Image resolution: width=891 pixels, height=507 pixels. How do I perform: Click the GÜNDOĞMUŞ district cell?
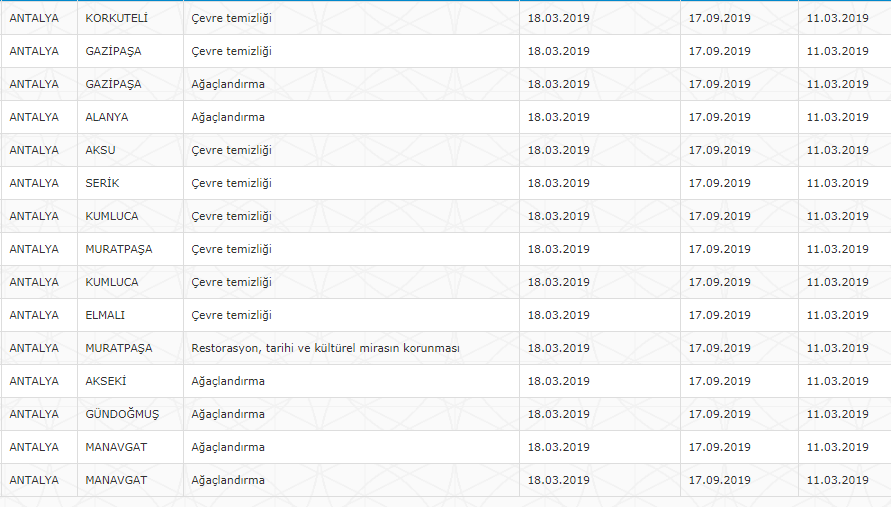(122, 414)
